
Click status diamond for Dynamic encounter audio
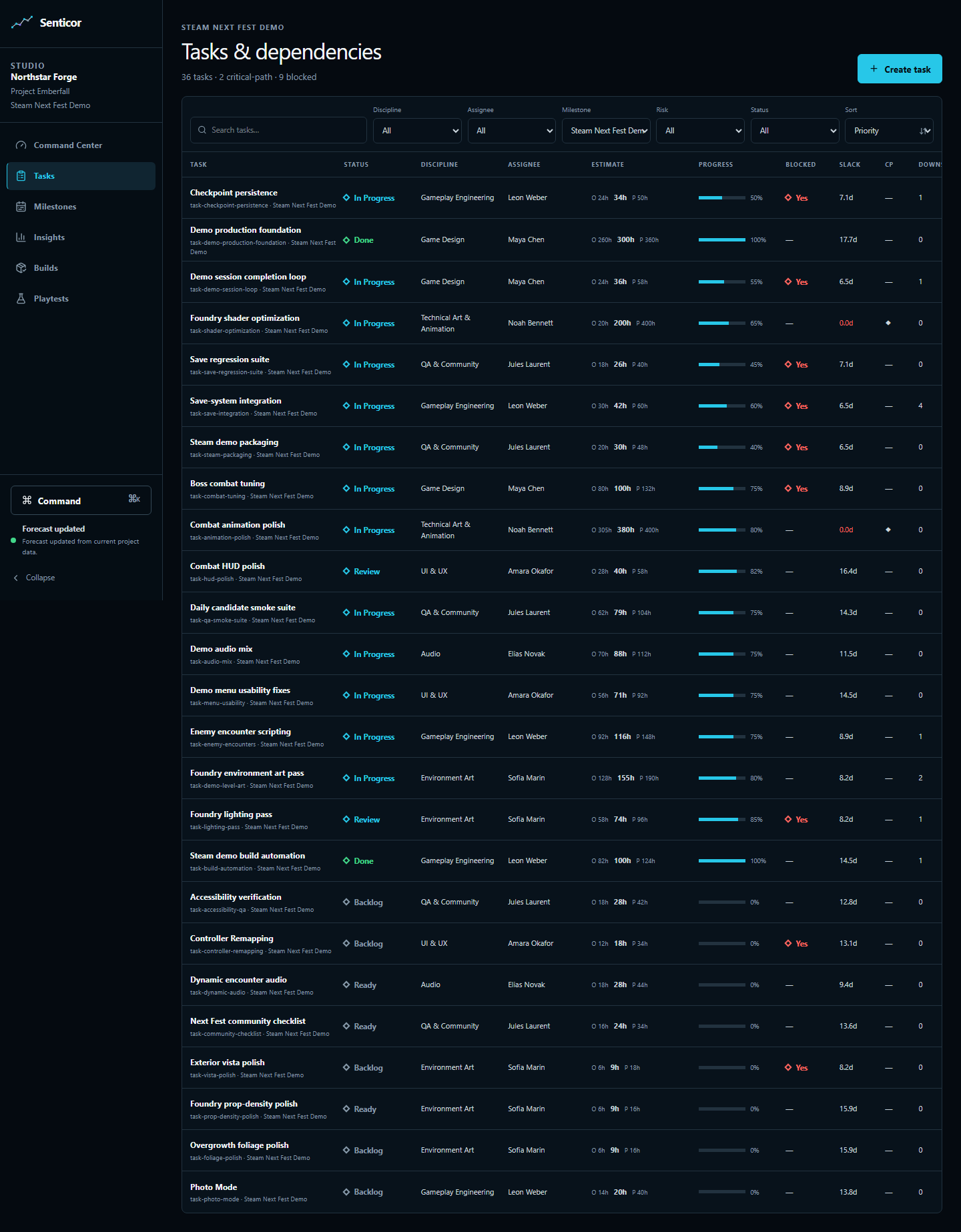pos(346,985)
